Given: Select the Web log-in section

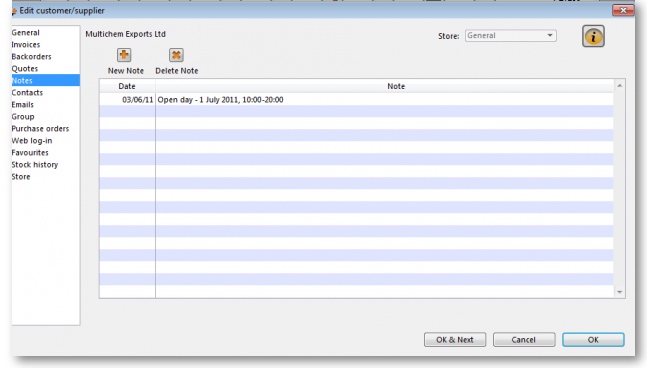Looking at the screenshot, I should (x=32, y=140).
